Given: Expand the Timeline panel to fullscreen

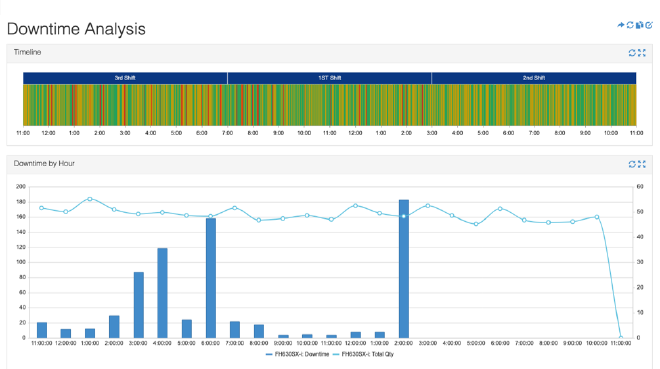Looking at the screenshot, I should pyautogui.click(x=641, y=53).
